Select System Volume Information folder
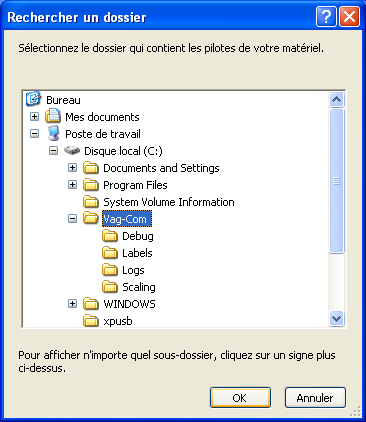 point(169,202)
